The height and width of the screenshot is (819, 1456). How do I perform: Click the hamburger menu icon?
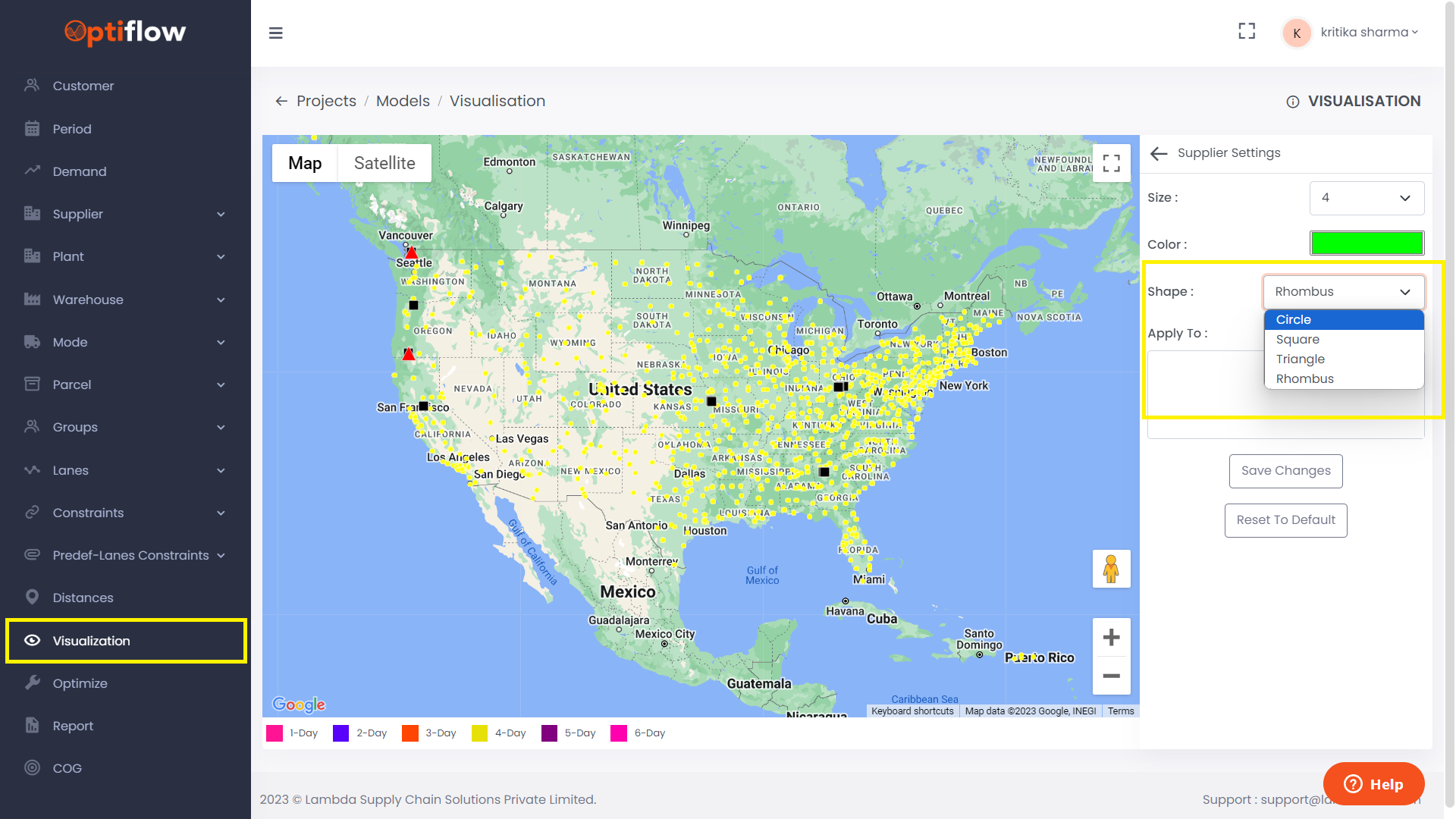(x=276, y=33)
